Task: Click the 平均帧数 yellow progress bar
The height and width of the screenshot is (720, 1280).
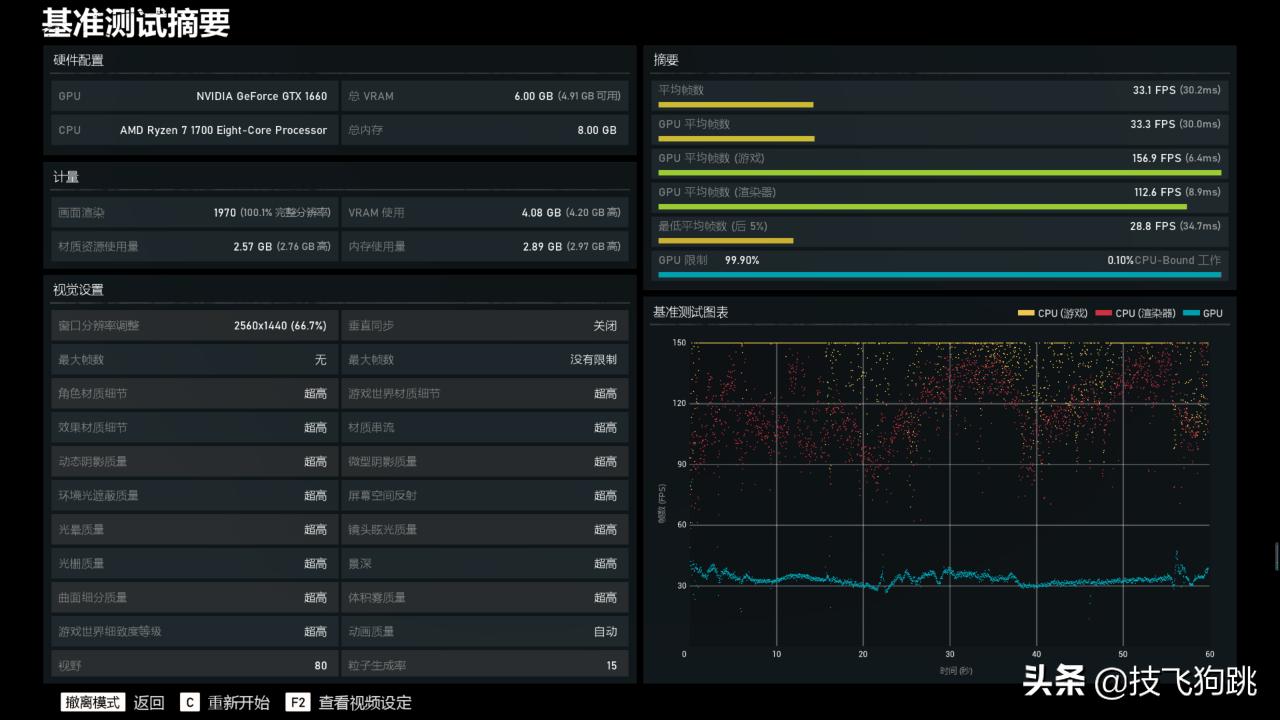Action: click(x=735, y=104)
